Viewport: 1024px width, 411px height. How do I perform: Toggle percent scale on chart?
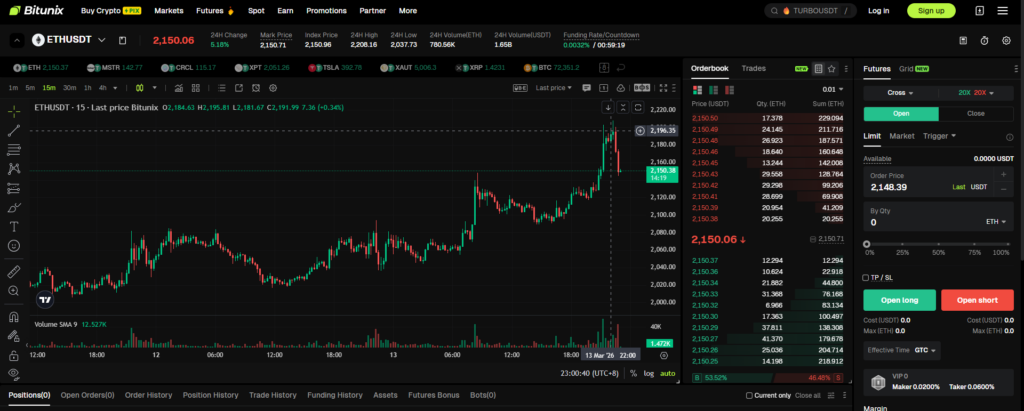coord(633,373)
